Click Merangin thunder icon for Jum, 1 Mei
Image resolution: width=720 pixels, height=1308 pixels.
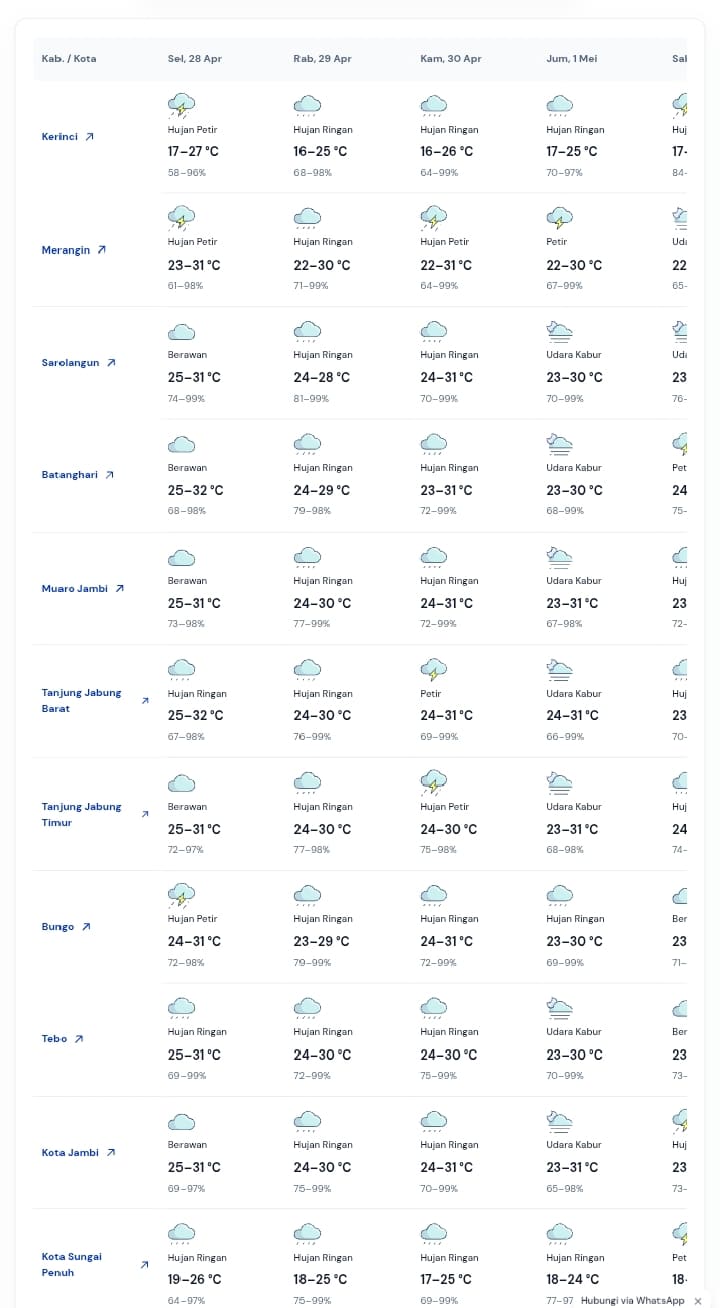tap(560, 217)
